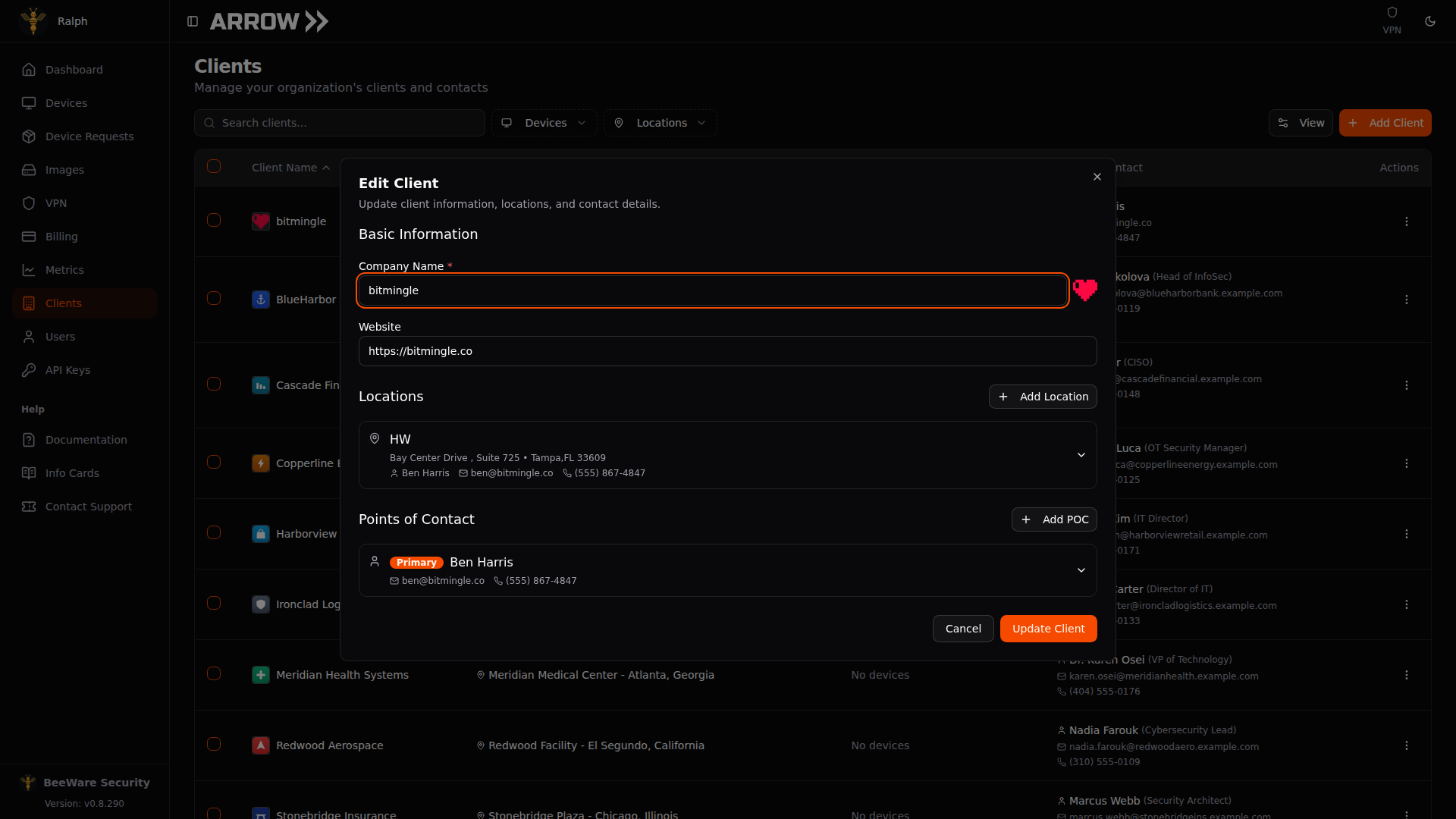Toggle dark mode moon icon

click(1430, 21)
